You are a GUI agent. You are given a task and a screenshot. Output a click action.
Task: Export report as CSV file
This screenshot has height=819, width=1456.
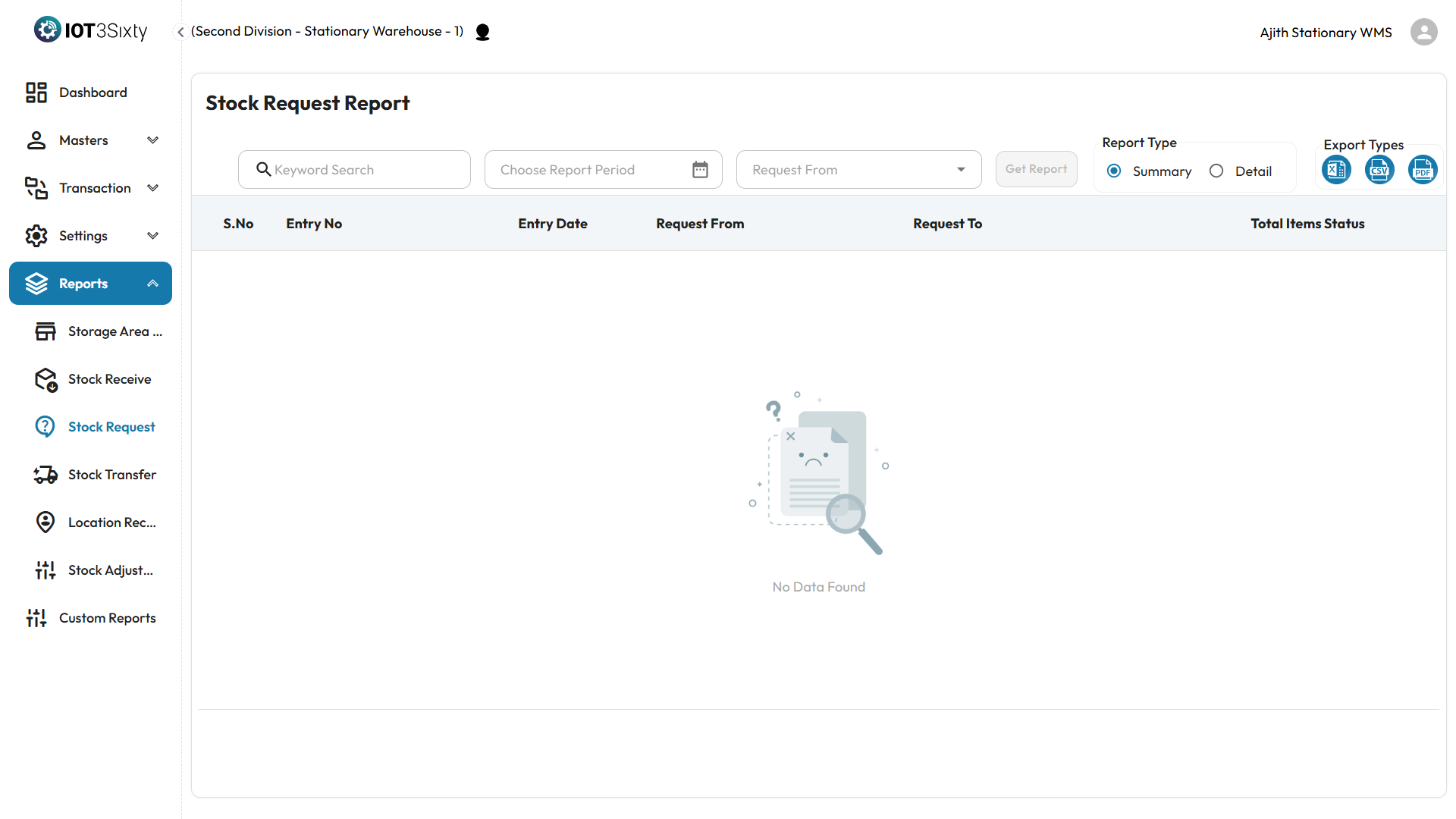click(1379, 170)
